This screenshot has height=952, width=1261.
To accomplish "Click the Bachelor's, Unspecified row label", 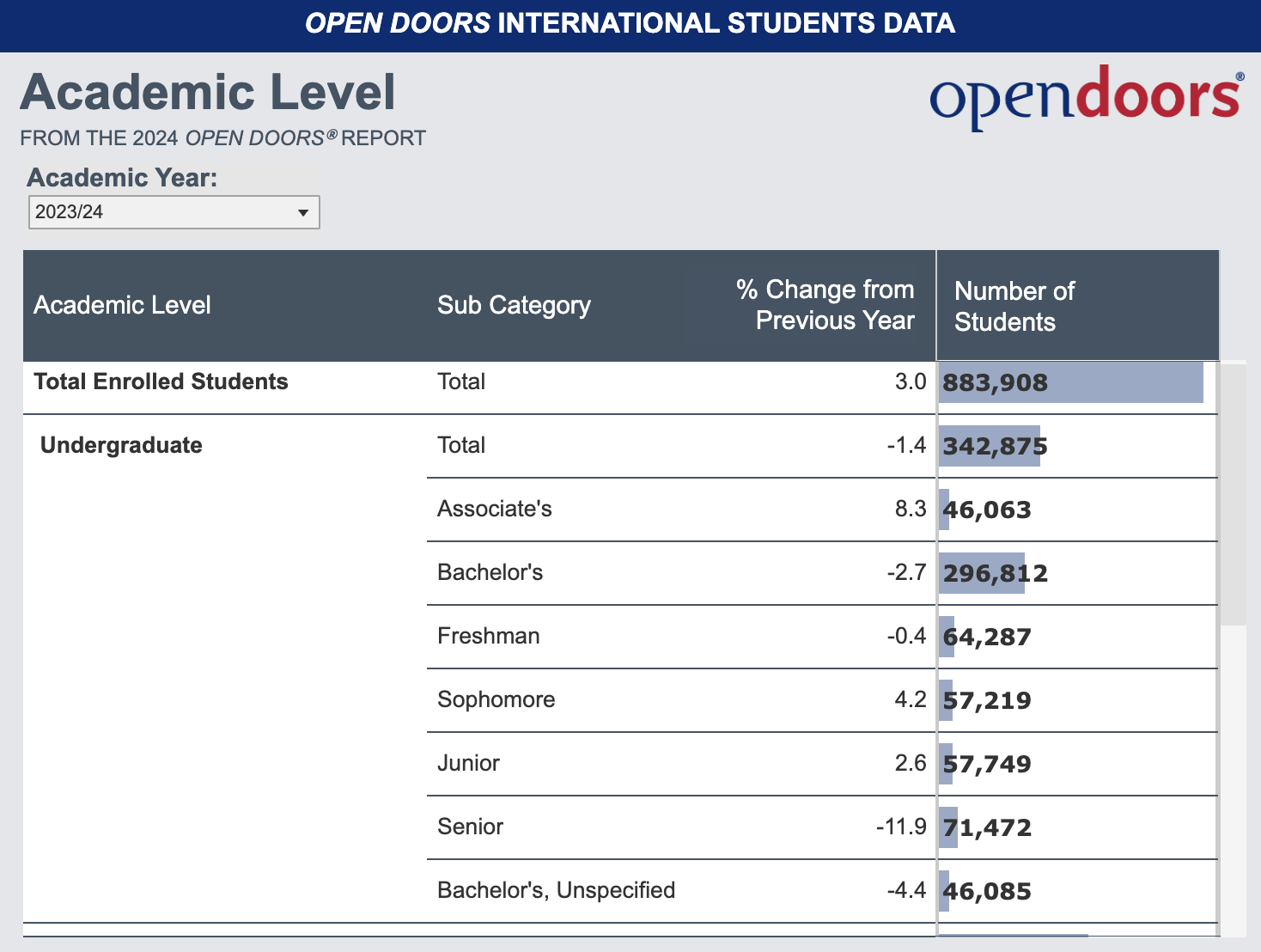I will point(556,890).
